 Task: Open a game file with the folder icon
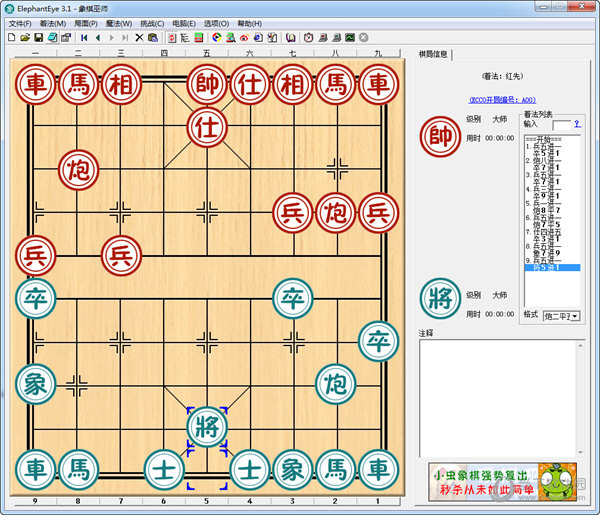(25, 37)
